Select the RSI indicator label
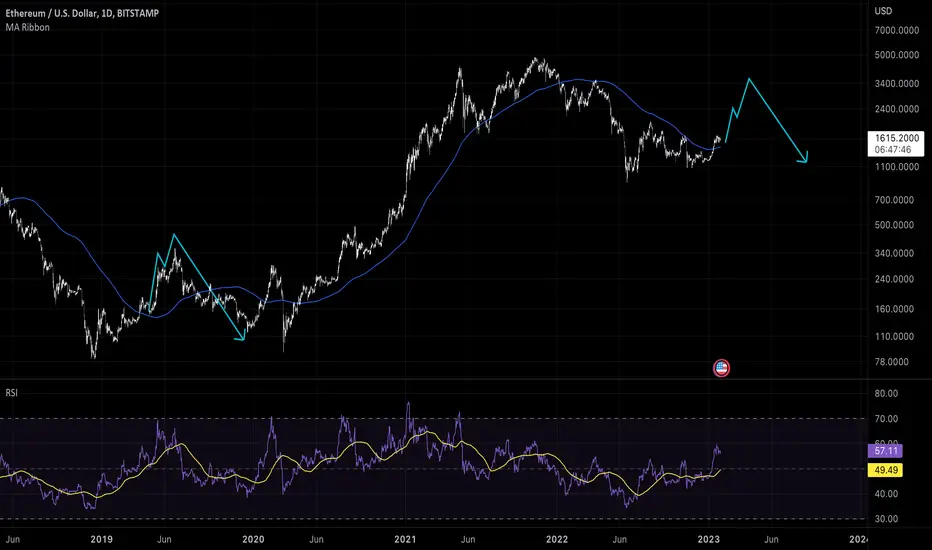Screen dimensions: 932x550 tap(11, 392)
